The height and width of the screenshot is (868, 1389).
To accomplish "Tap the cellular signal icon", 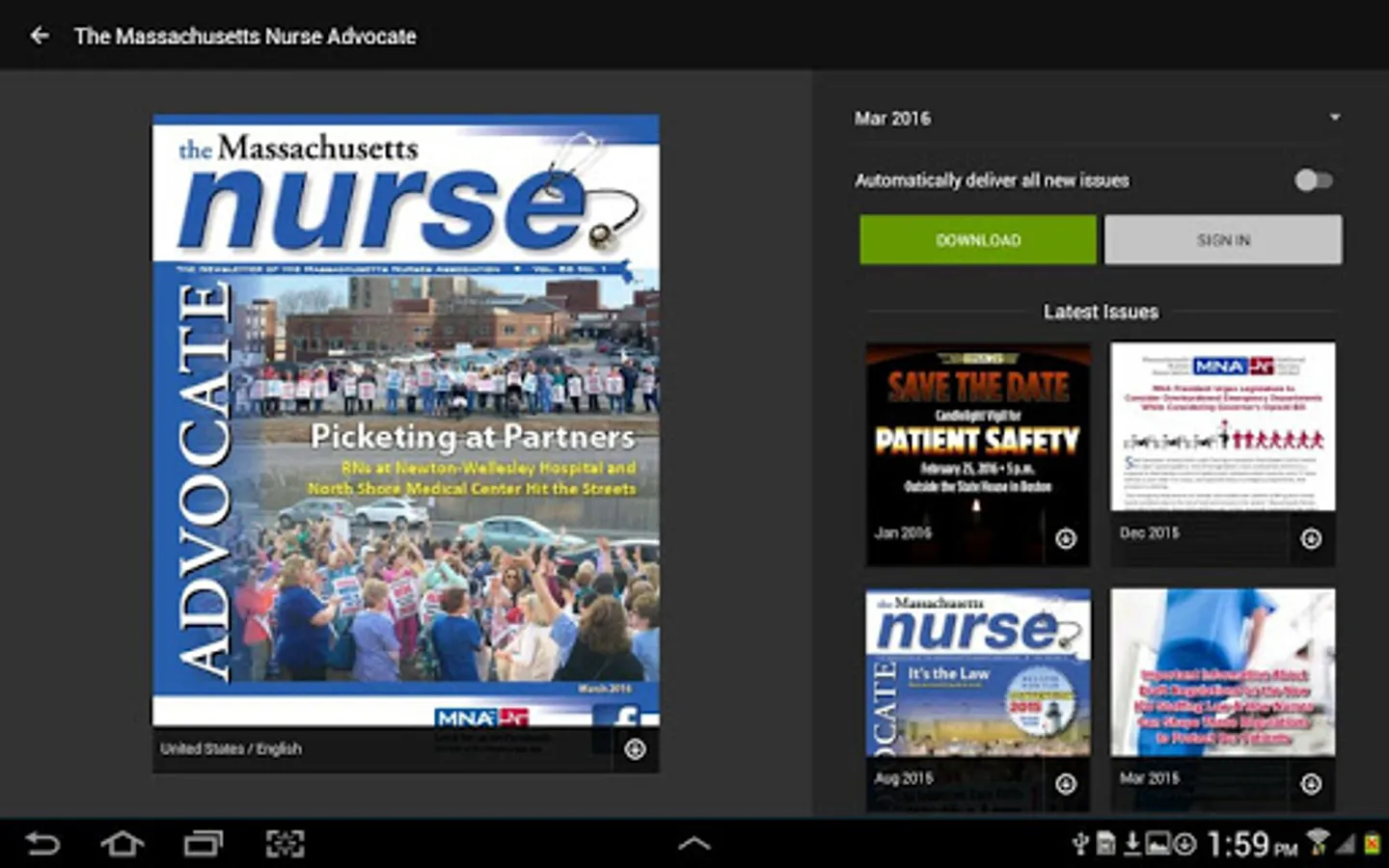I will pyautogui.click(x=1346, y=845).
